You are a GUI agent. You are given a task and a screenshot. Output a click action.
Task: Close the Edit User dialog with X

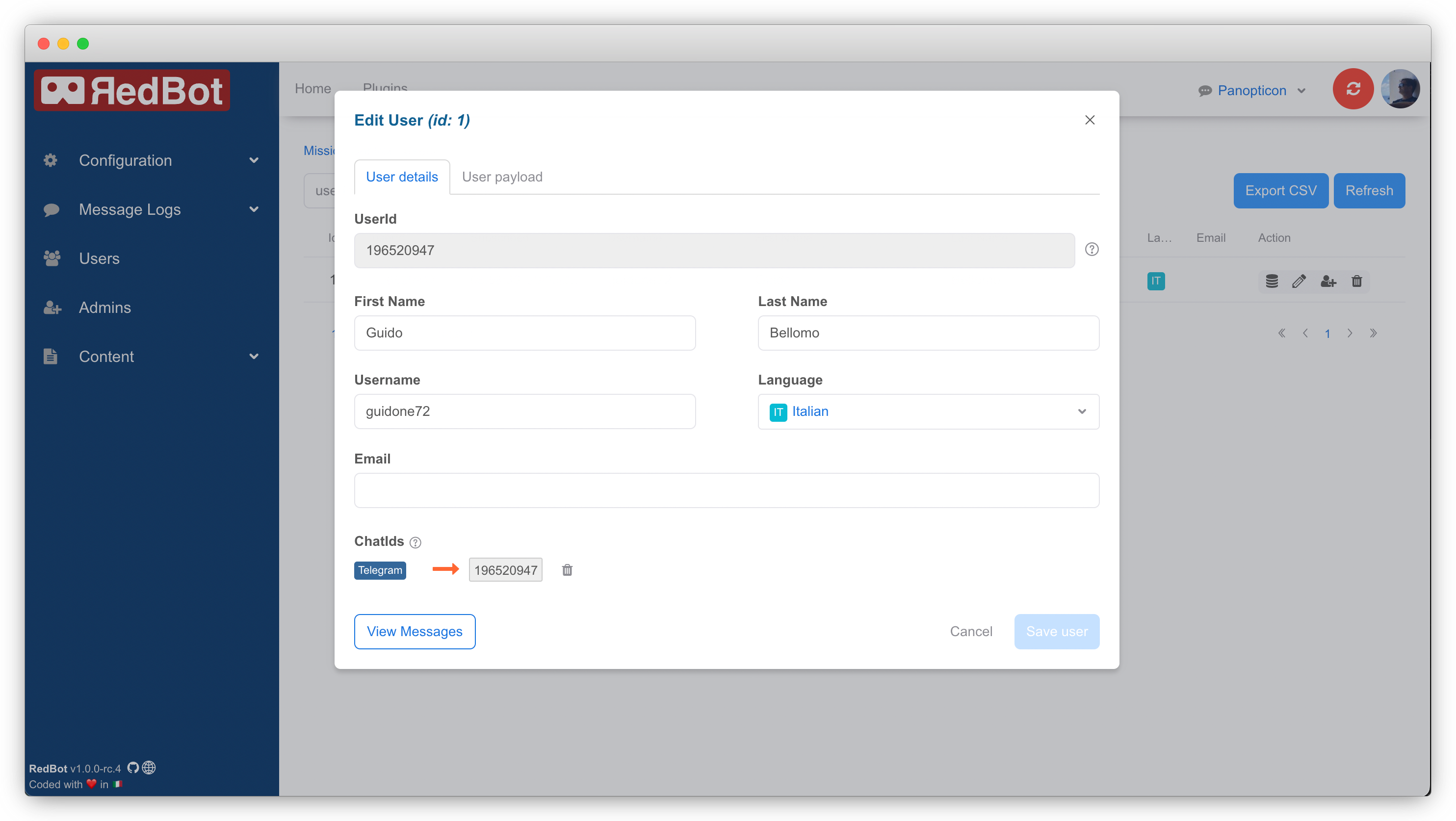[1090, 120]
